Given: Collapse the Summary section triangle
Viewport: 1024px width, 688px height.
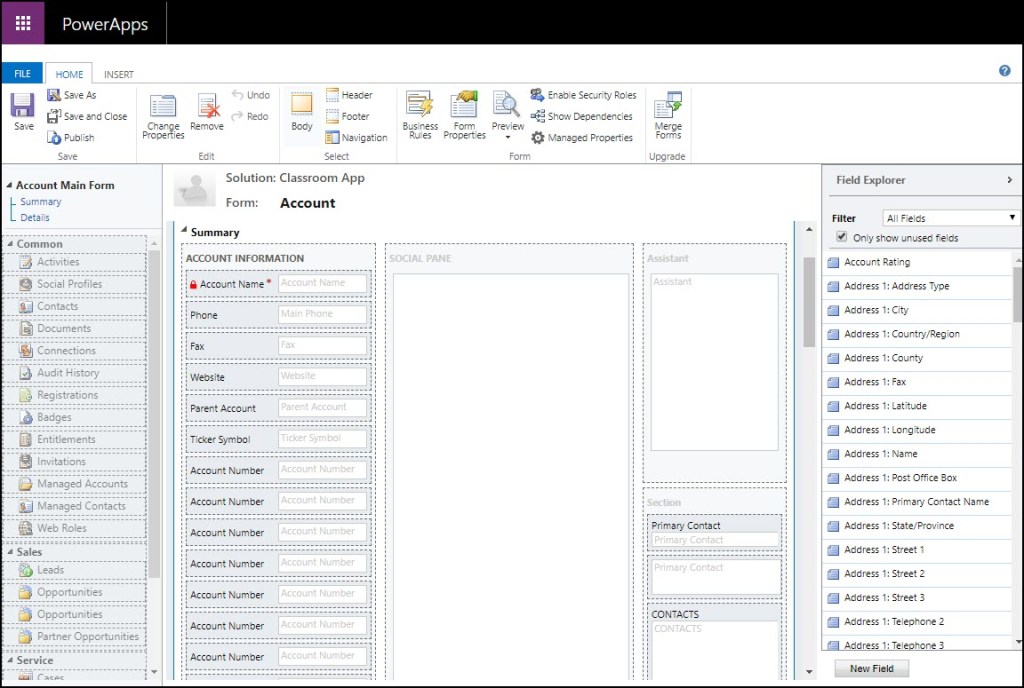Looking at the screenshot, I should [184, 232].
